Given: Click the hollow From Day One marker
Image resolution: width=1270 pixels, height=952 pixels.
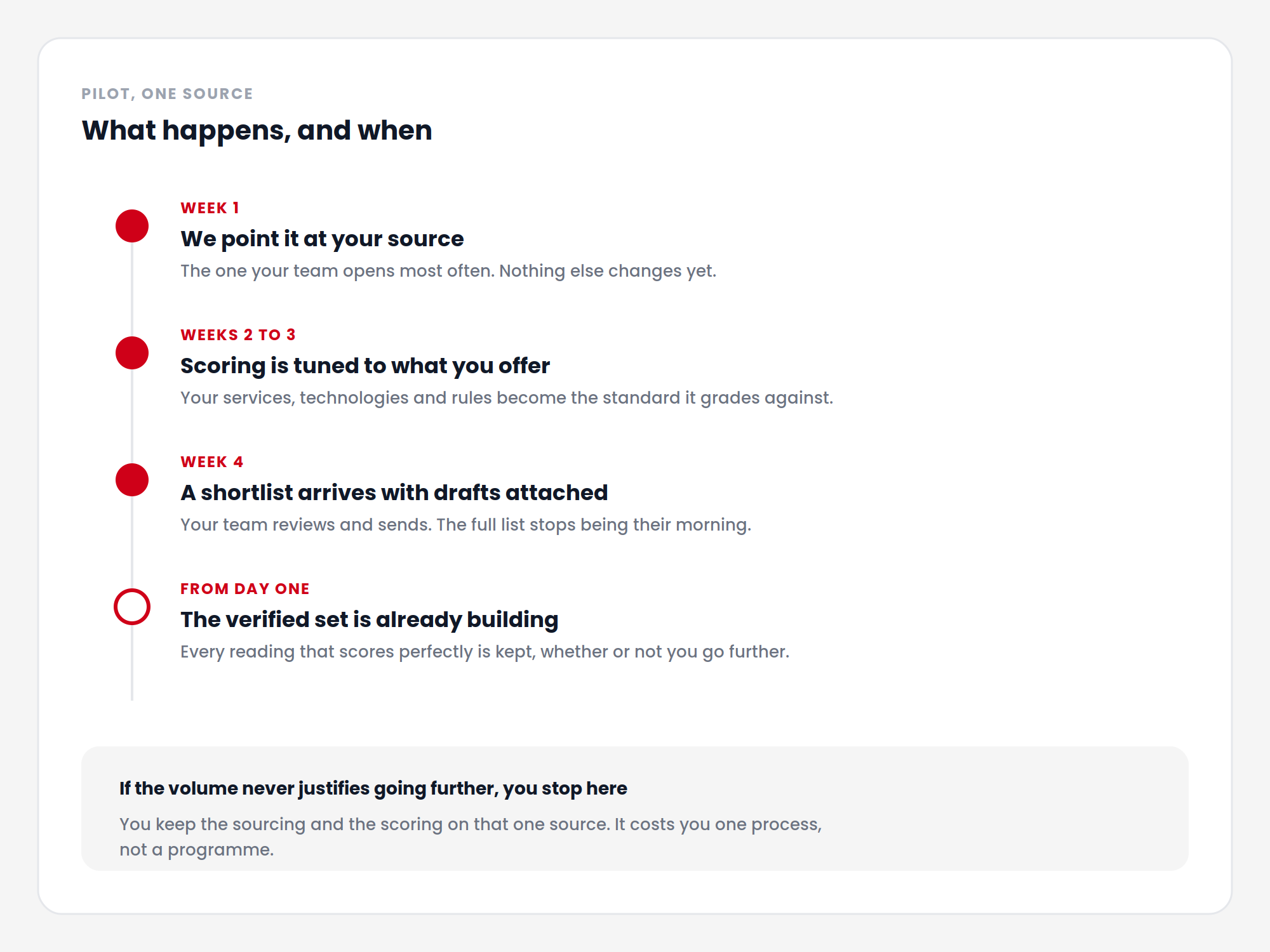Looking at the screenshot, I should click(x=132, y=607).
